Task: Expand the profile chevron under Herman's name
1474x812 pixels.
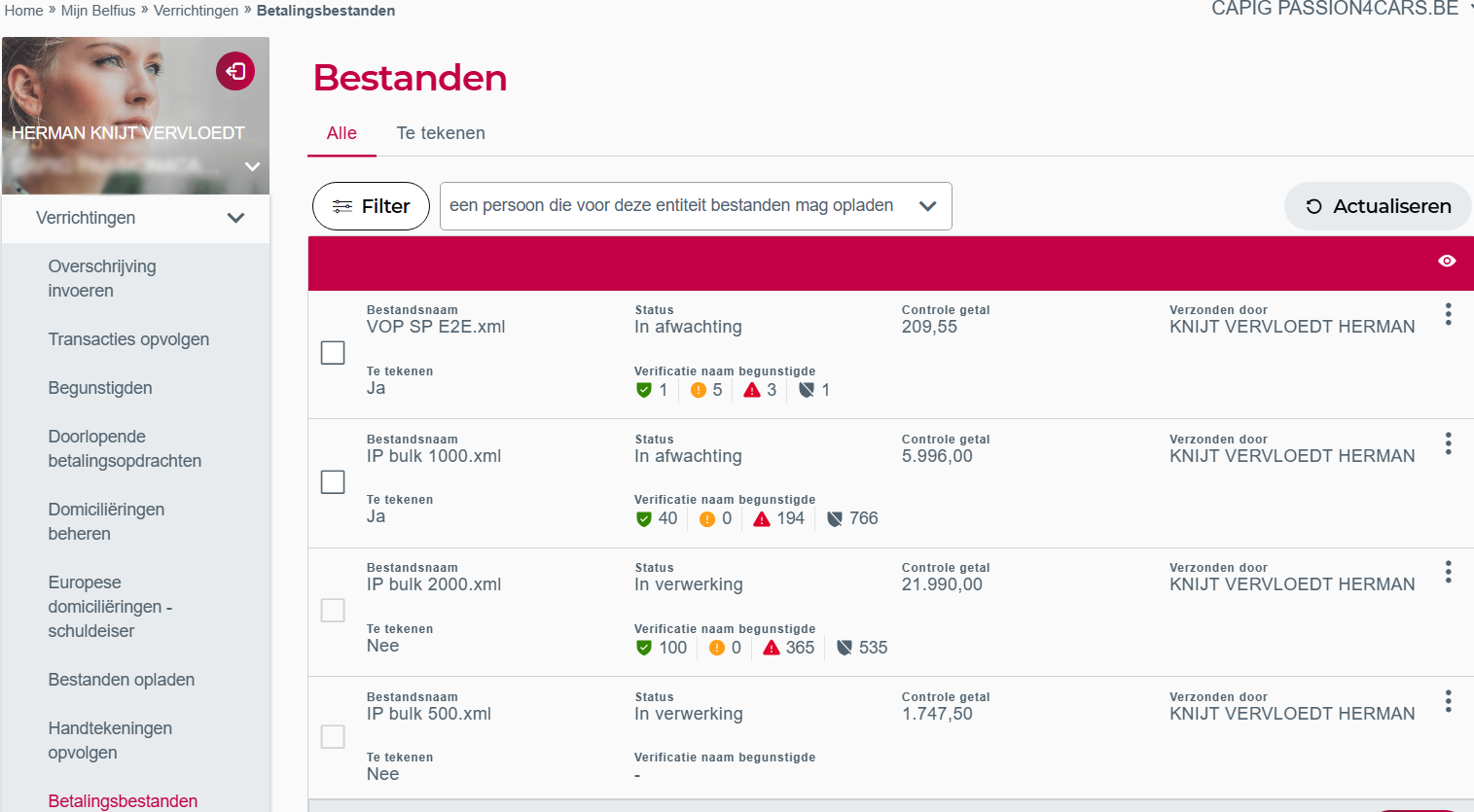Action: point(252,166)
